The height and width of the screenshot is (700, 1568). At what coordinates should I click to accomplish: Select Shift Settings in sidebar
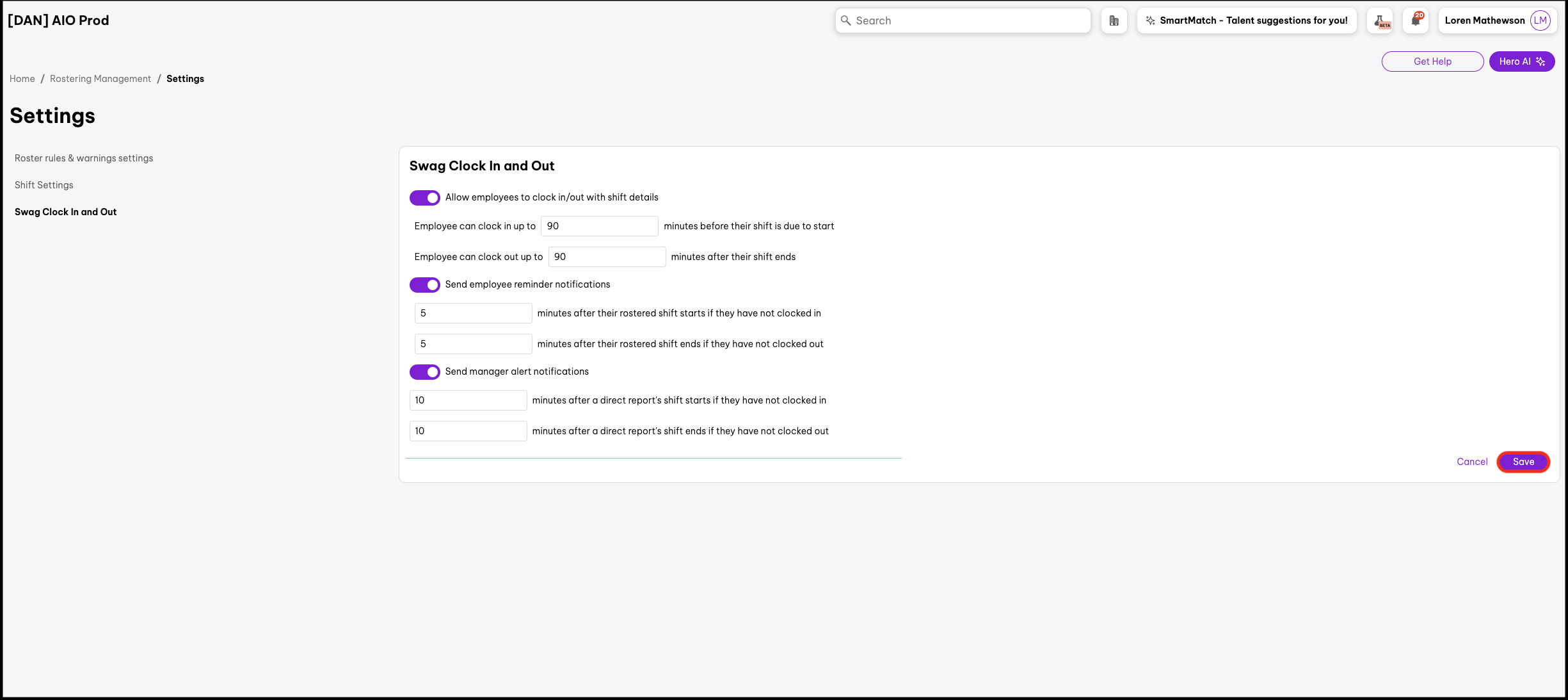pos(44,185)
